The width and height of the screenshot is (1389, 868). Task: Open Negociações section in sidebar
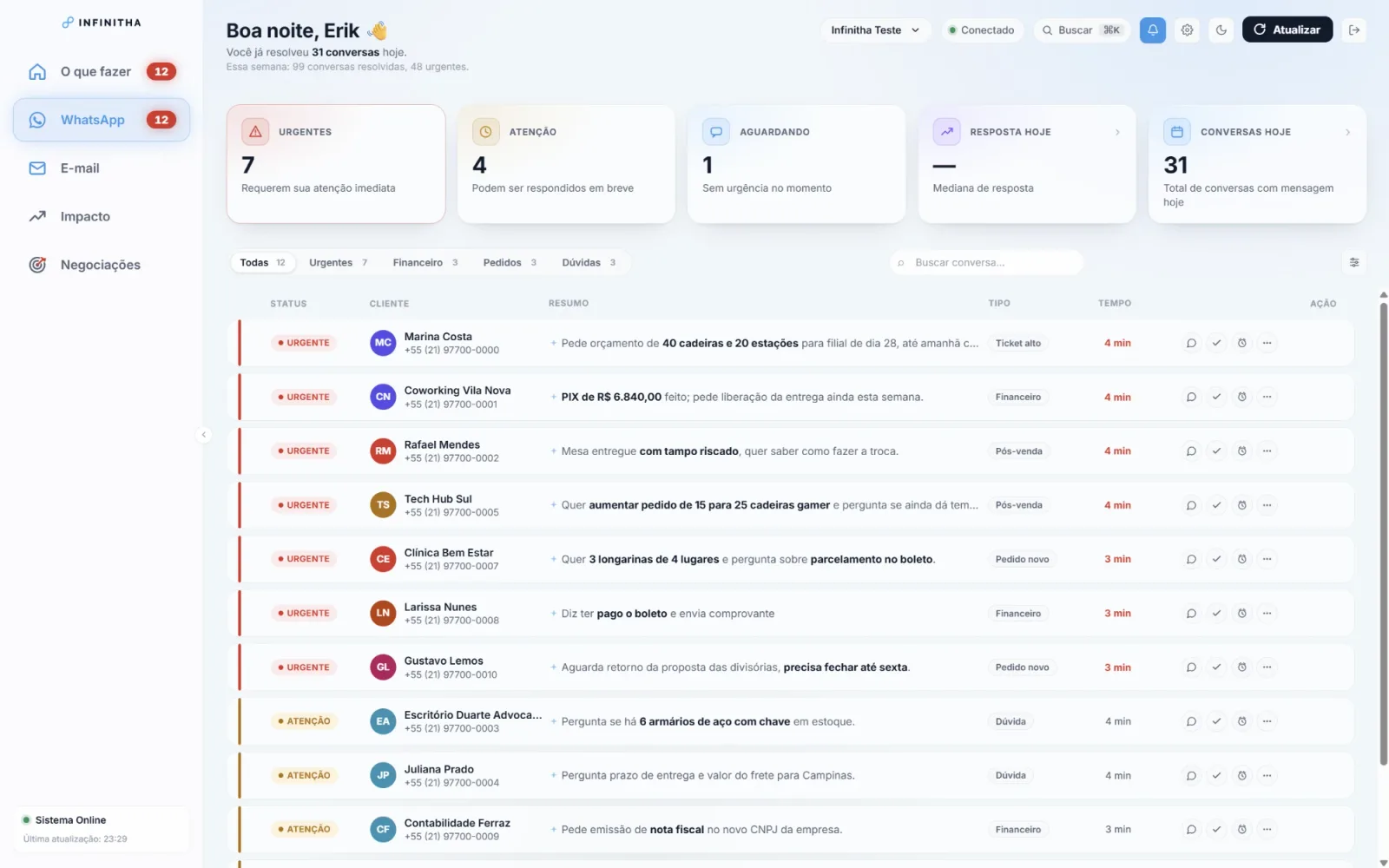coord(102,265)
